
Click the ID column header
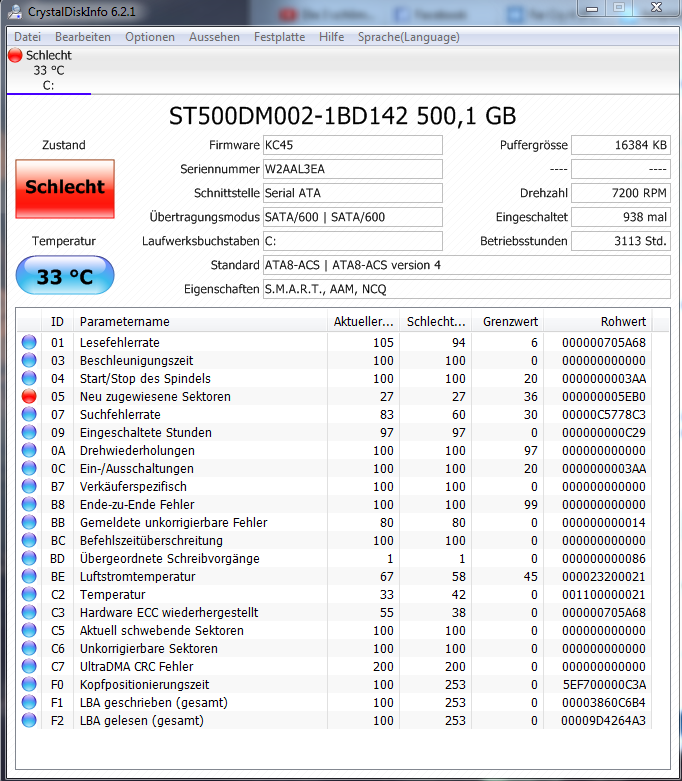(x=57, y=322)
